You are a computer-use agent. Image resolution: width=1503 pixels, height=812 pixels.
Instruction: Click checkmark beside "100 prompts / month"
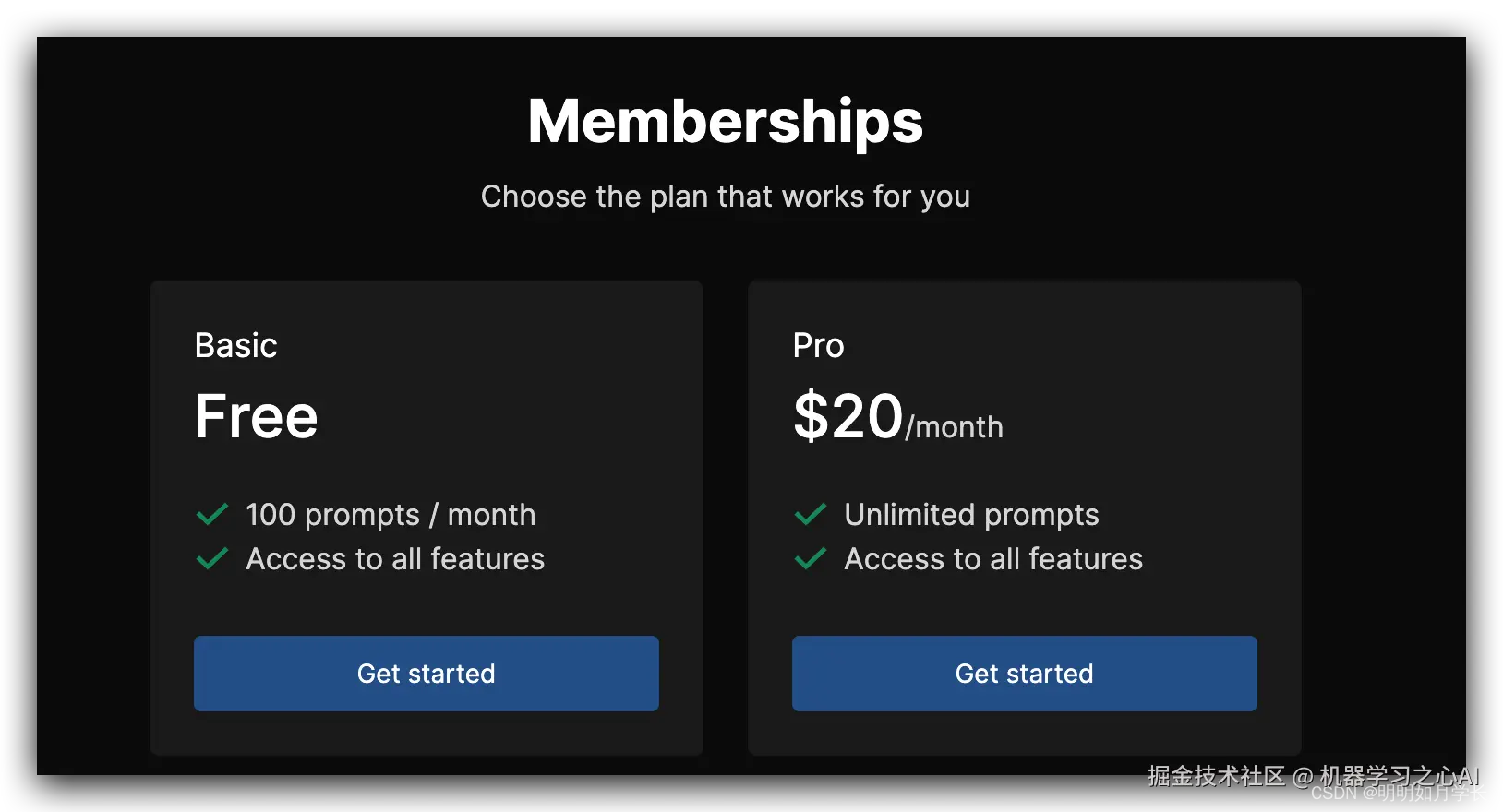[x=212, y=515]
